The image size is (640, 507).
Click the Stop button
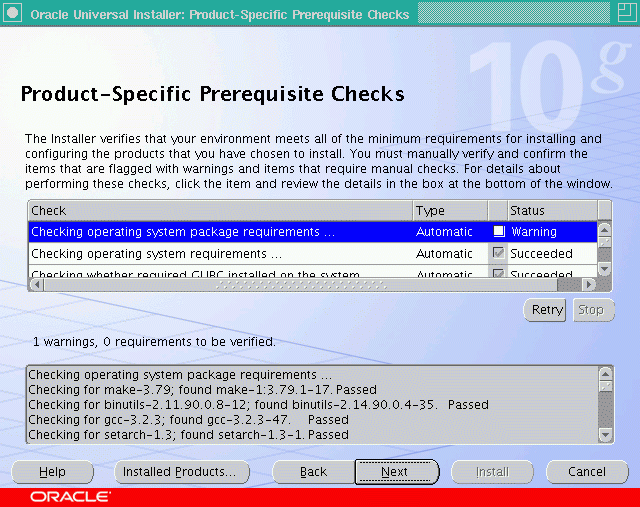pyautogui.click(x=593, y=310)
